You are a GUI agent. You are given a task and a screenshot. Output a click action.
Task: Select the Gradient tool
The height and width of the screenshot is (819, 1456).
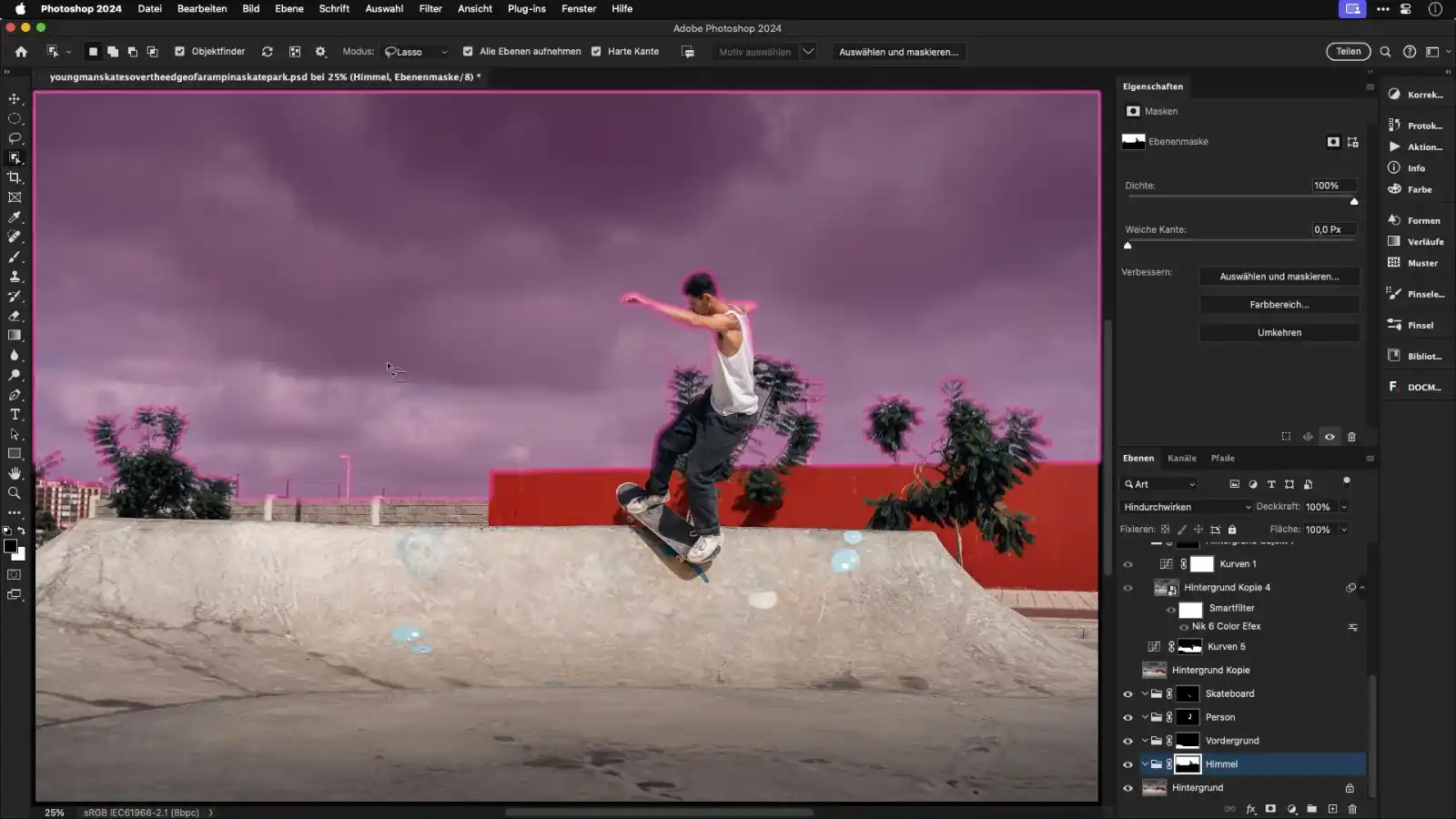(x=15, y=336)
